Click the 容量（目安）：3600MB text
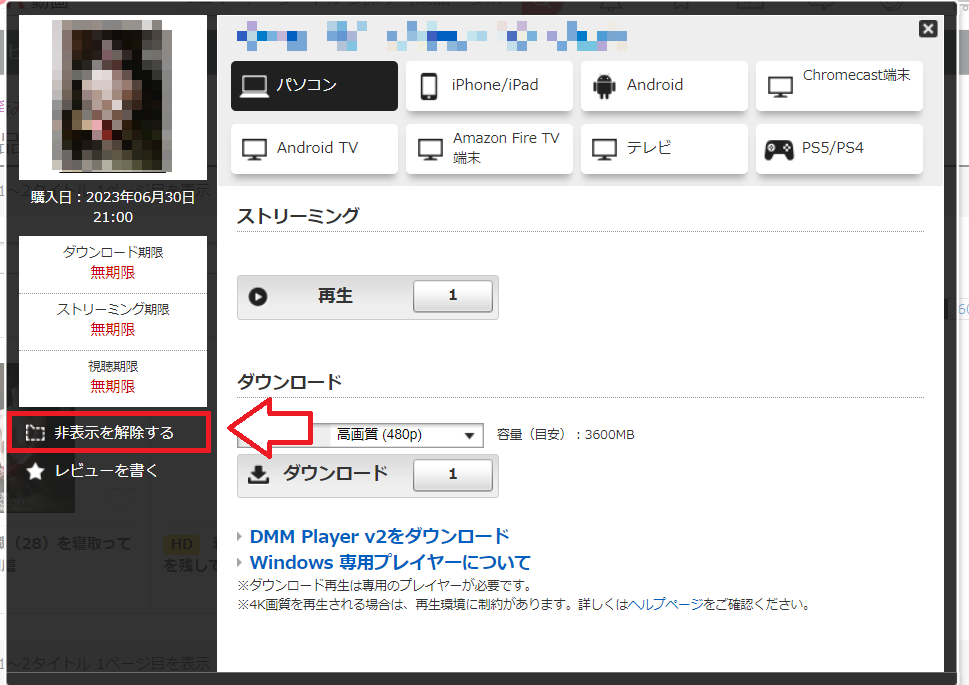 point(565,435)
